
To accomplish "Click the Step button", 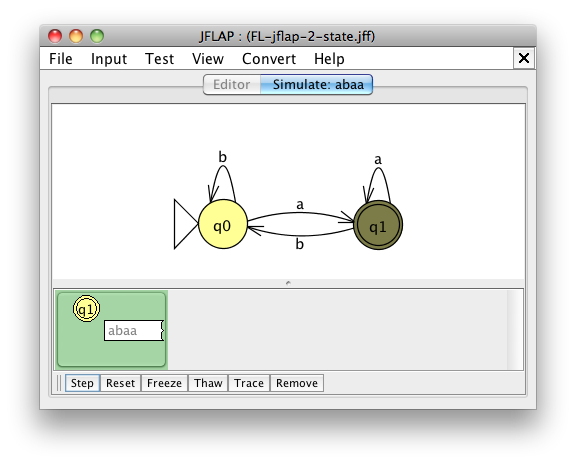I will [82, 383].
